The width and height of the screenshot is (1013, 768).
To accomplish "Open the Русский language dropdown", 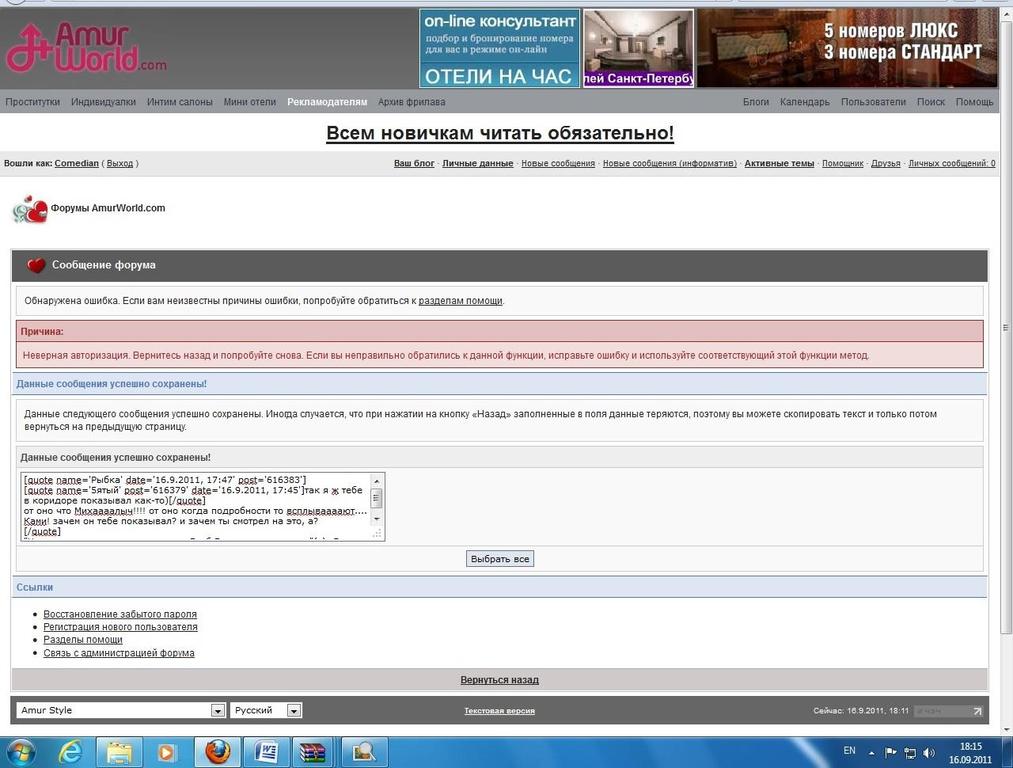I will pos(294,710).
